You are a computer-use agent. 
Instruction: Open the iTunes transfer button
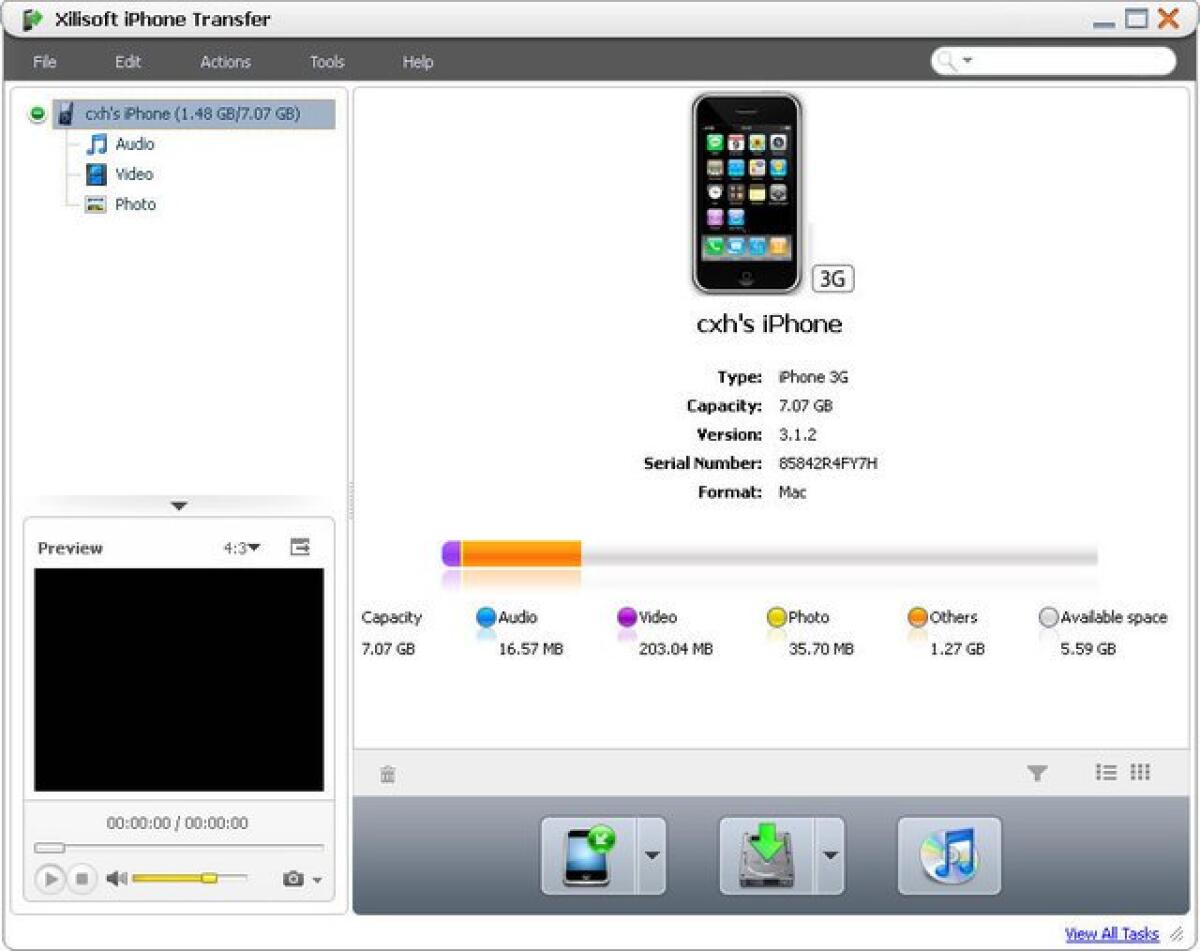(x=947, y=855)
